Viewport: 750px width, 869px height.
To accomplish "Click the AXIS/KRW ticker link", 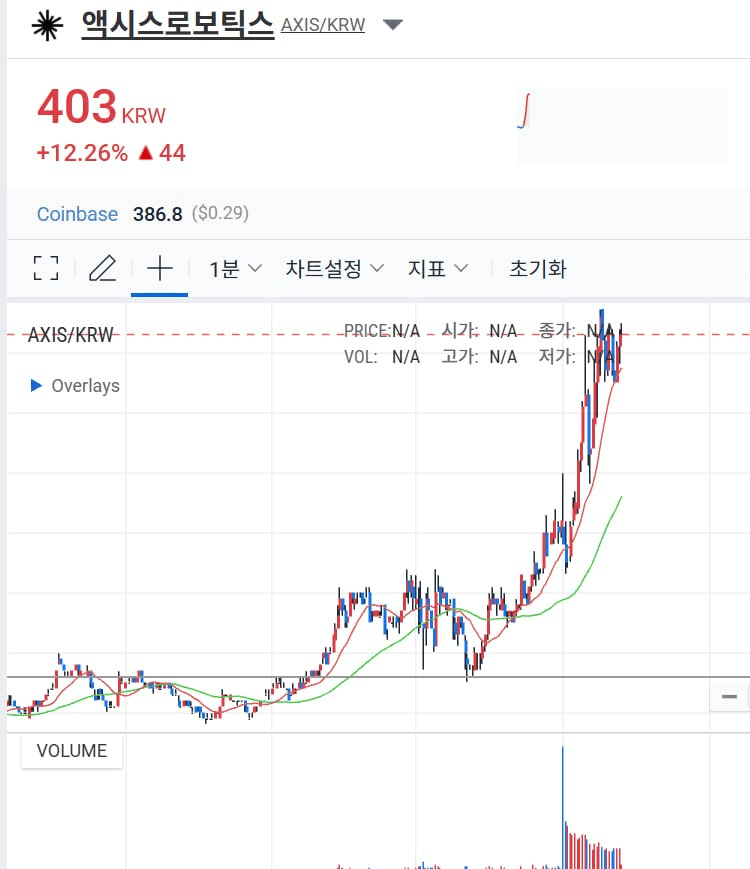I will pyautogui.click(x=323, y=25).
